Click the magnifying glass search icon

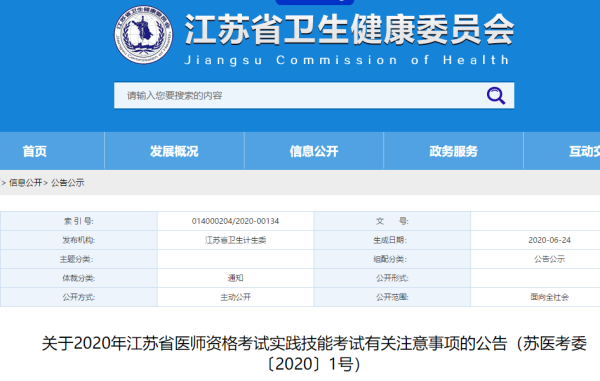496,95
